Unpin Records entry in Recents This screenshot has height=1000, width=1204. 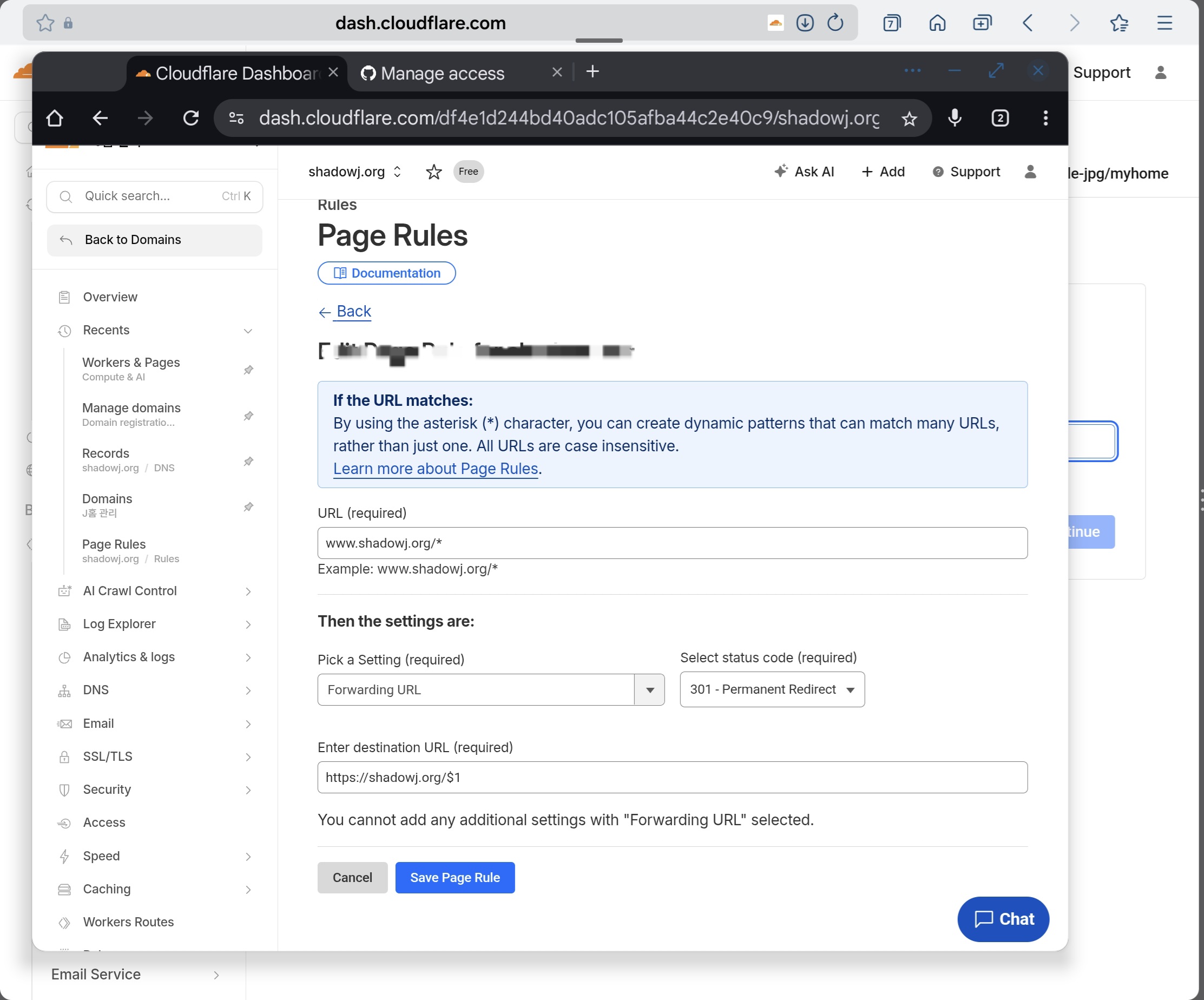[248, 461]
